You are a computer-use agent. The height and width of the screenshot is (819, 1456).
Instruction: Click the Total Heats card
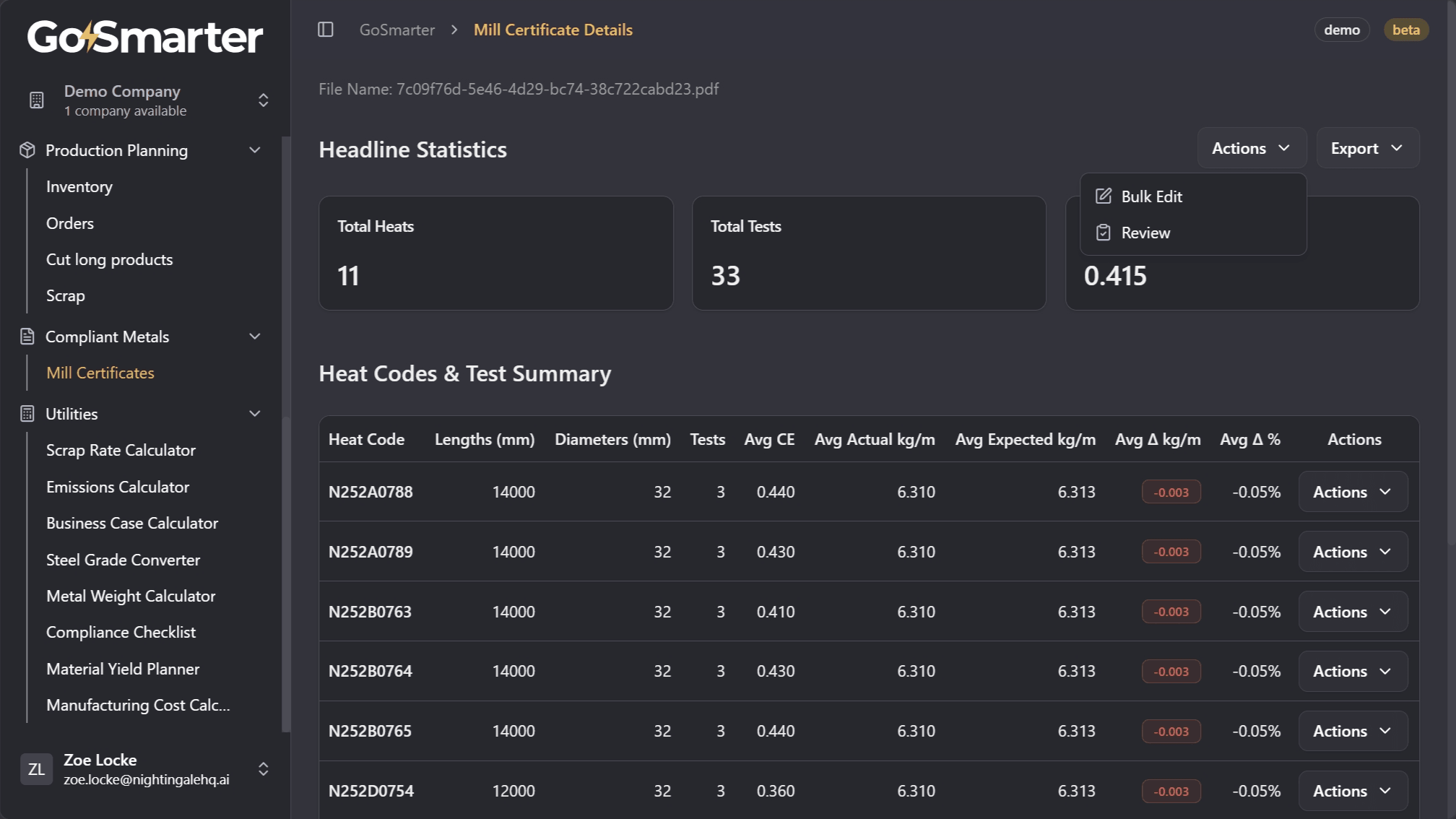tap(496, 253)
